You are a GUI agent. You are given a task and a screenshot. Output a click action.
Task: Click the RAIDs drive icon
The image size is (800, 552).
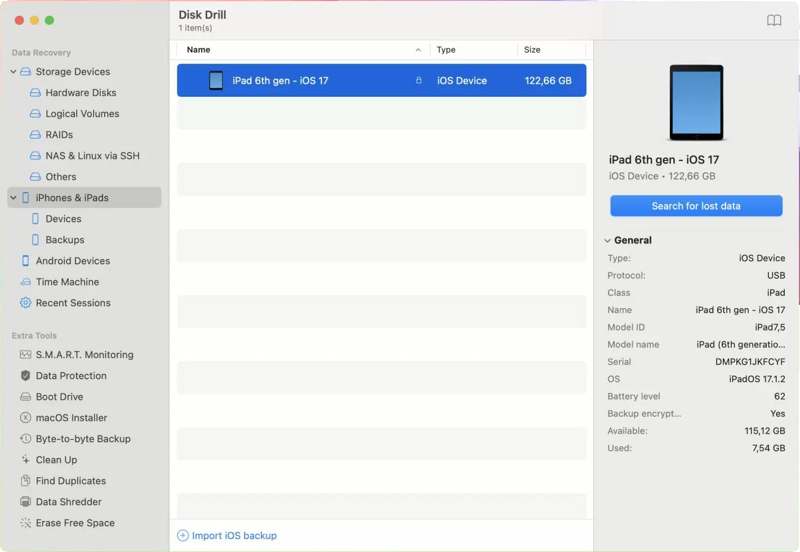(35, 135)
